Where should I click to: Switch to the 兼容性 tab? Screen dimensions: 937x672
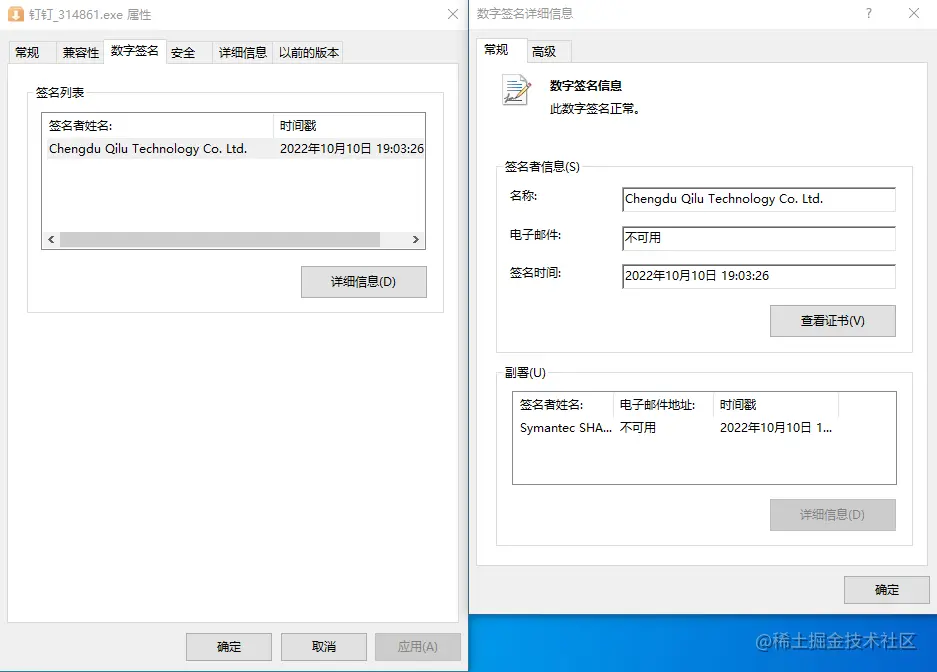click(x=80, y=52)
